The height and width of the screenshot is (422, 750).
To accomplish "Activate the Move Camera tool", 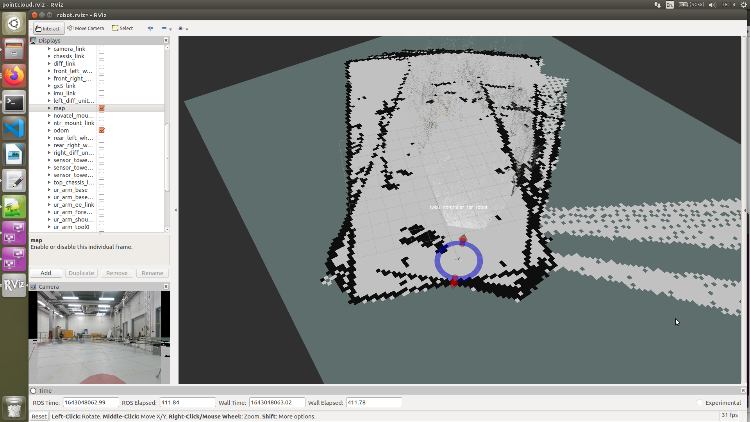I will (x=88, y=28).
